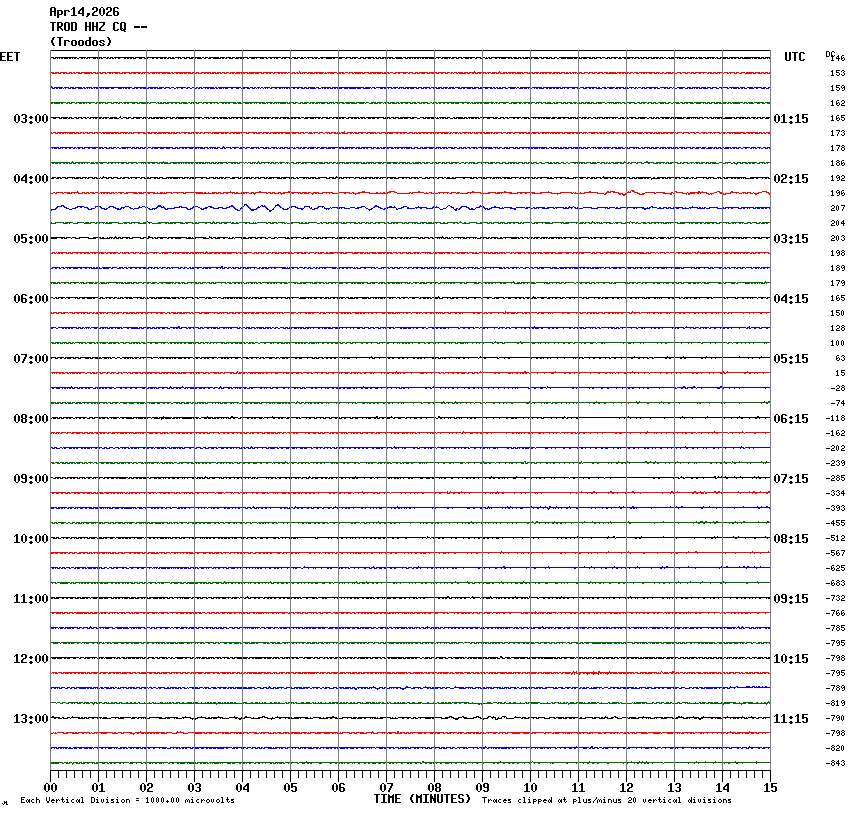Click the (Troodos) station name label

pyautogui.click(x=81, y=42)
